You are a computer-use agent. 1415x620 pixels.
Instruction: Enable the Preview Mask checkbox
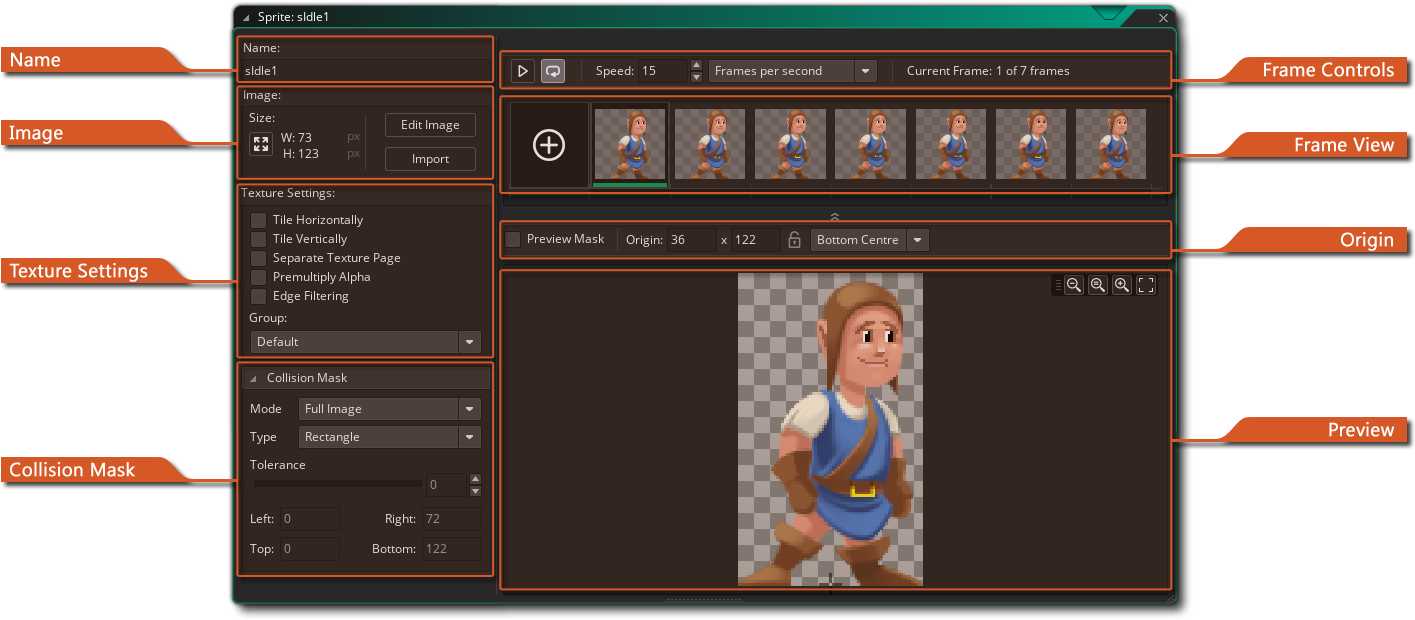pos(514,239)
